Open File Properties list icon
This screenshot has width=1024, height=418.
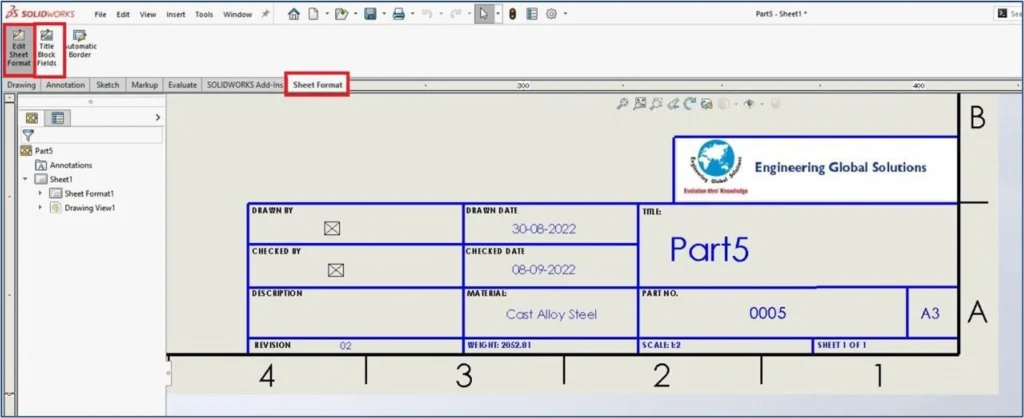pos(532,14)
